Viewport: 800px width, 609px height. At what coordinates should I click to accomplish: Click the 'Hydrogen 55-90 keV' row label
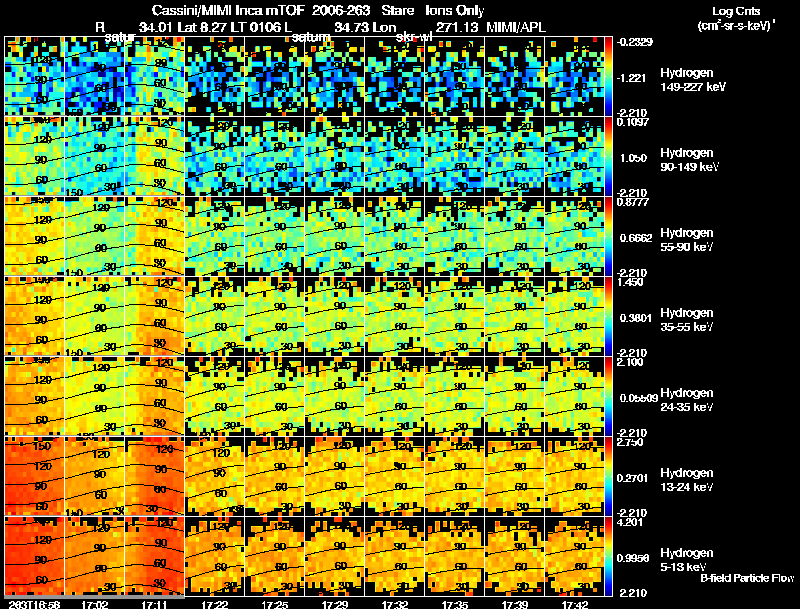click(x=687, y=240)
